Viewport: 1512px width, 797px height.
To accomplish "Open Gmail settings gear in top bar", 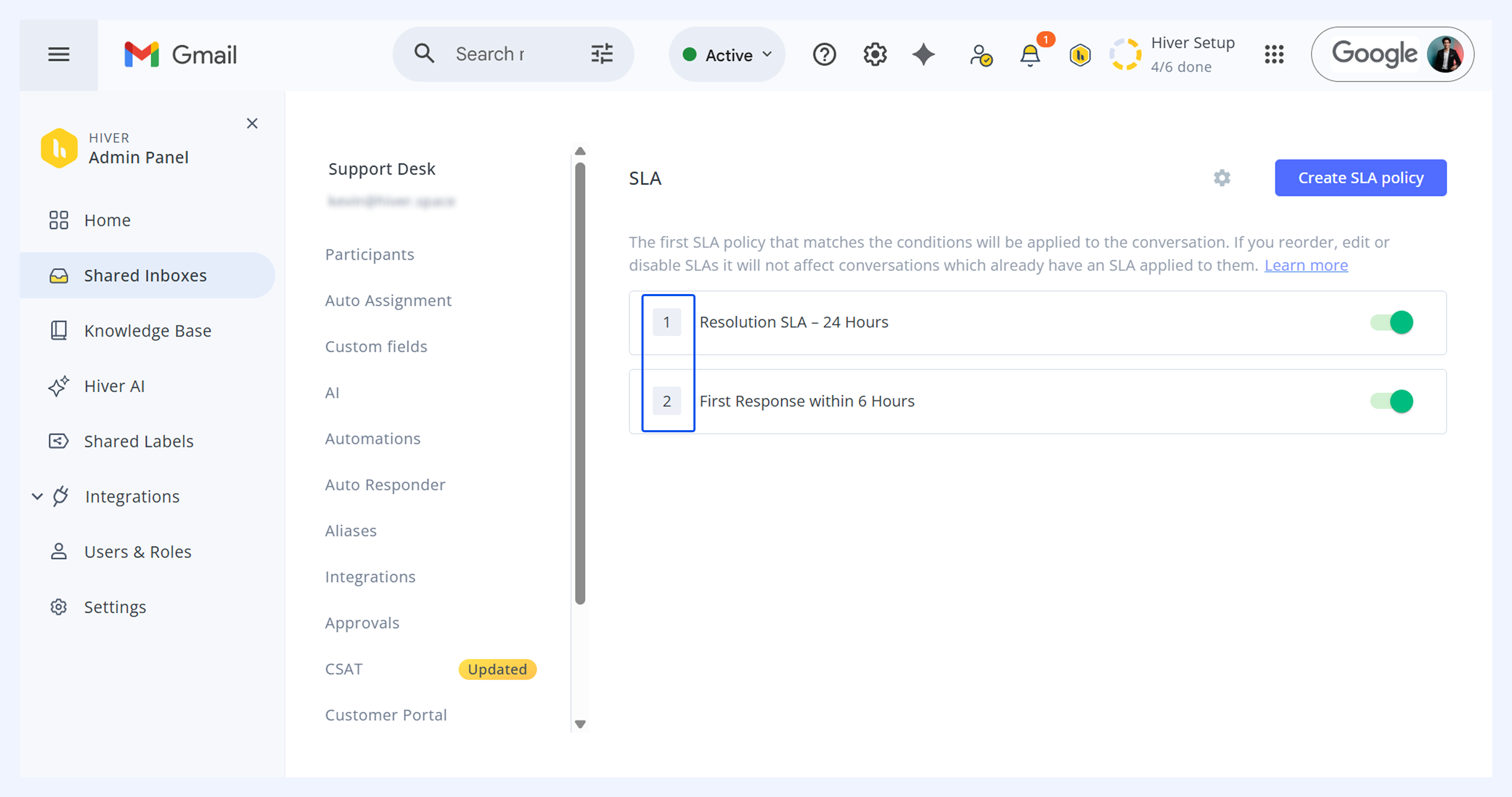I will 875,55.
